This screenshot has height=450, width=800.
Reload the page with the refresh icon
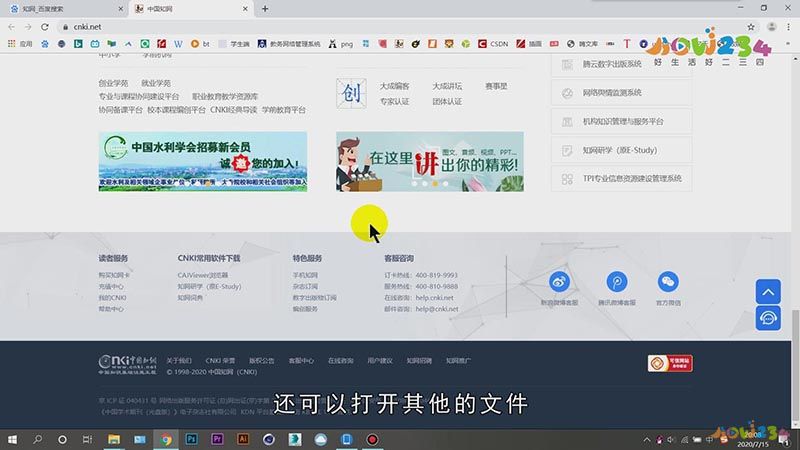click(x=45, y=27)
